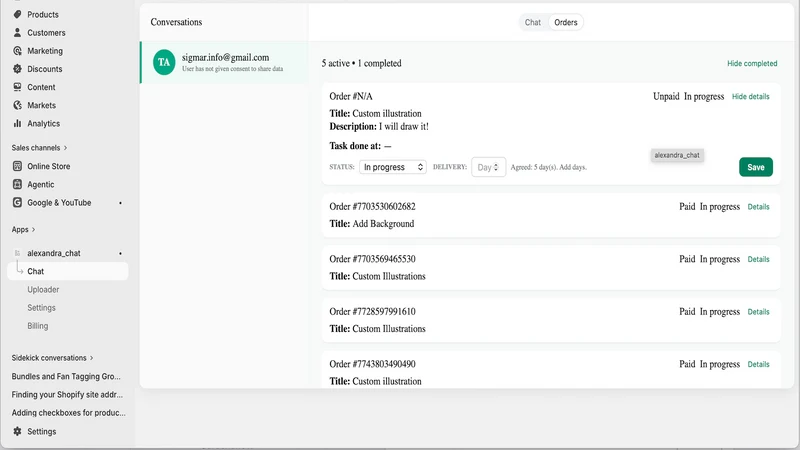Expand the Apps section
The width and height of the screenshot is (800, 450).
pyautogui.click(x=23, y=230)
